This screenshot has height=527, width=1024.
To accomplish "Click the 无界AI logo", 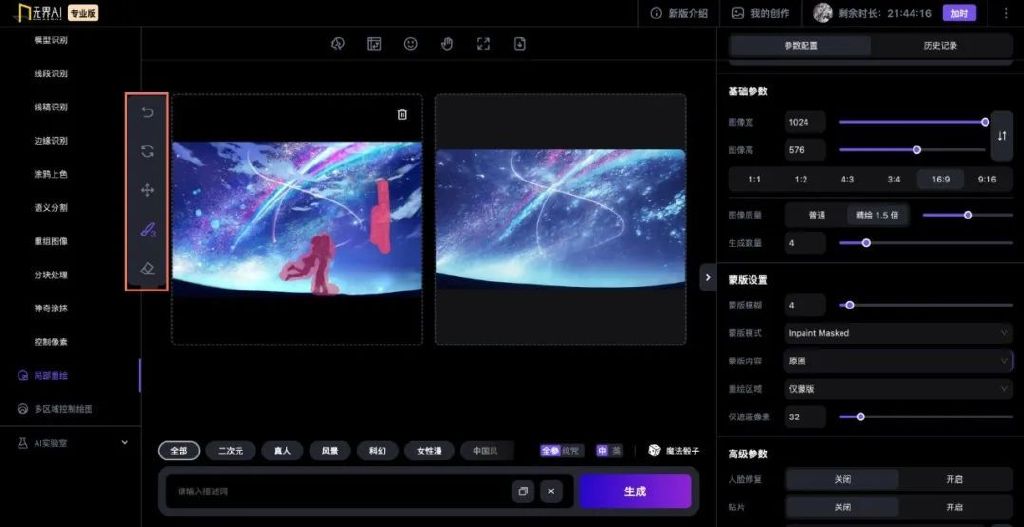I will (39, 12).
